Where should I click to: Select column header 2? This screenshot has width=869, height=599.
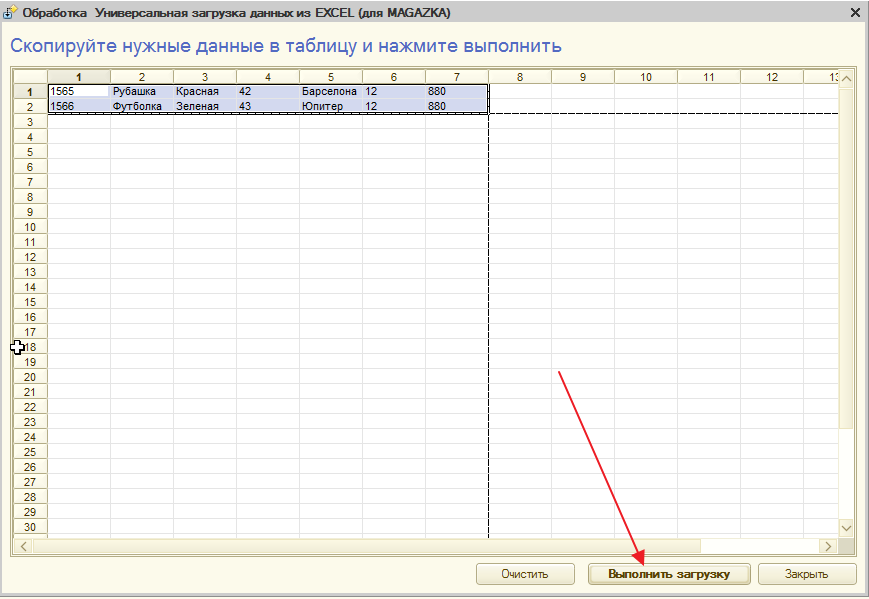(x=142, y=77)
